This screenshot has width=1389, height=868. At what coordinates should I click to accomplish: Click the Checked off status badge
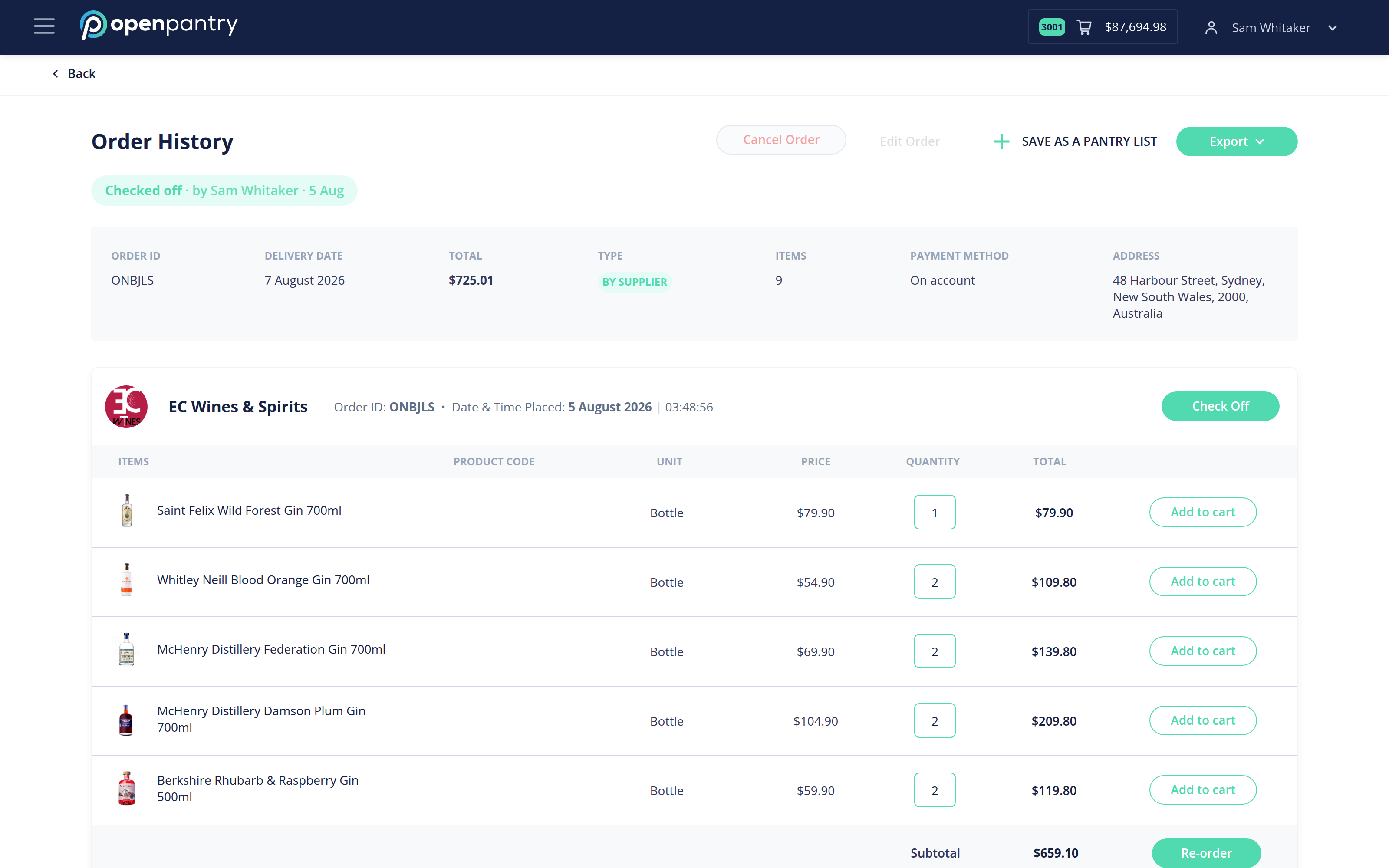click(x=224, y=191)
